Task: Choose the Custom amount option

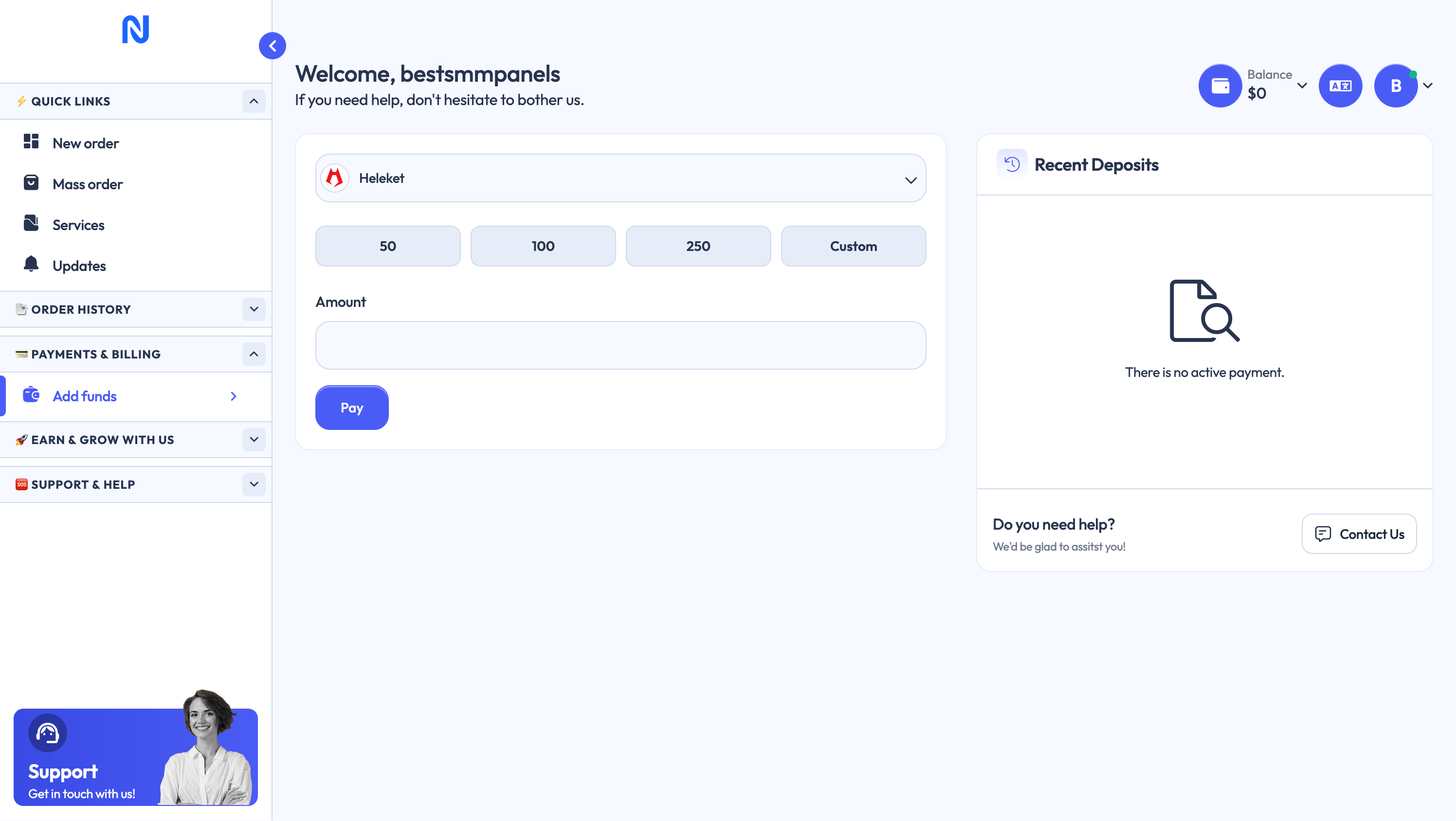Action: tap(853, 247)
